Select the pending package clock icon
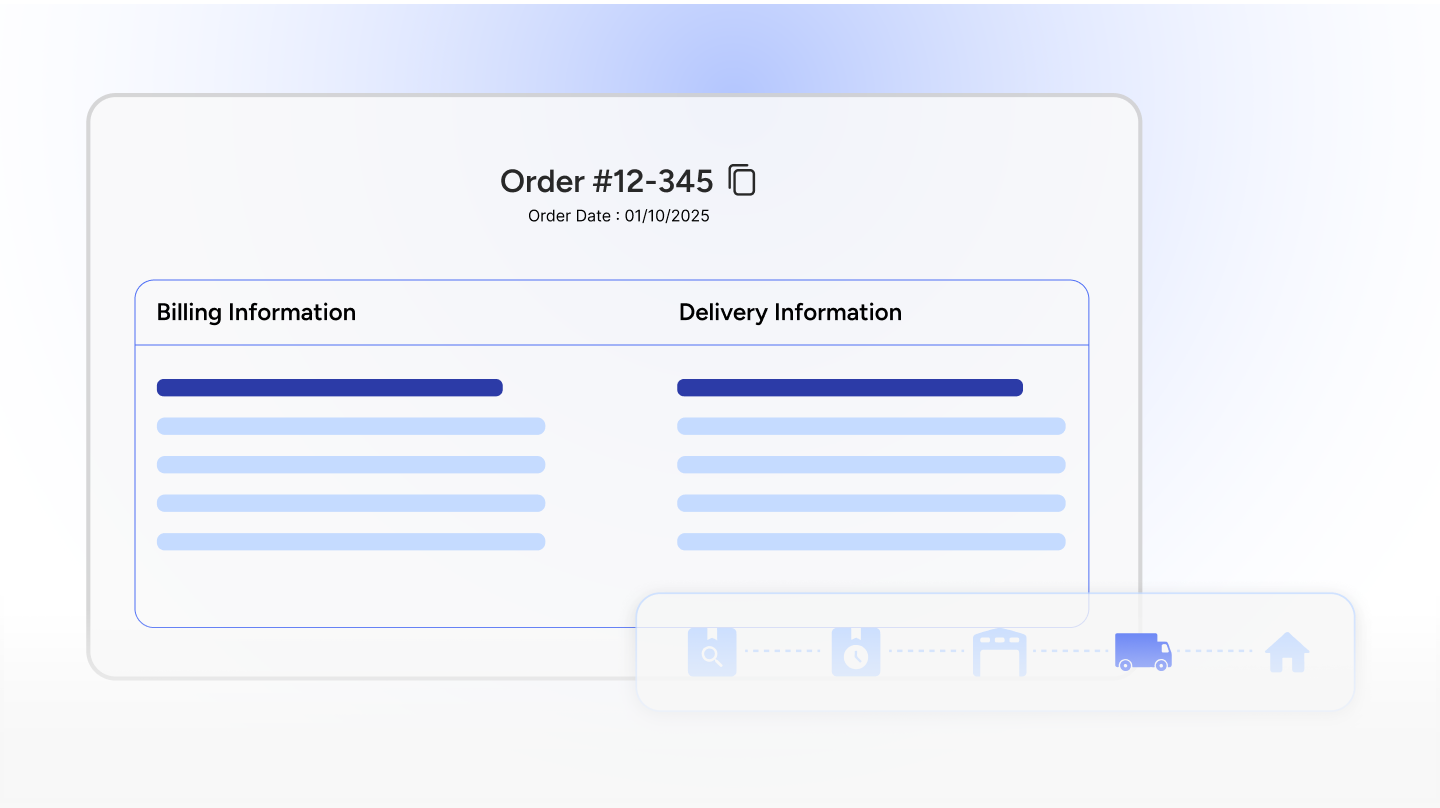Screen dimensions: 1440x808 856,652
